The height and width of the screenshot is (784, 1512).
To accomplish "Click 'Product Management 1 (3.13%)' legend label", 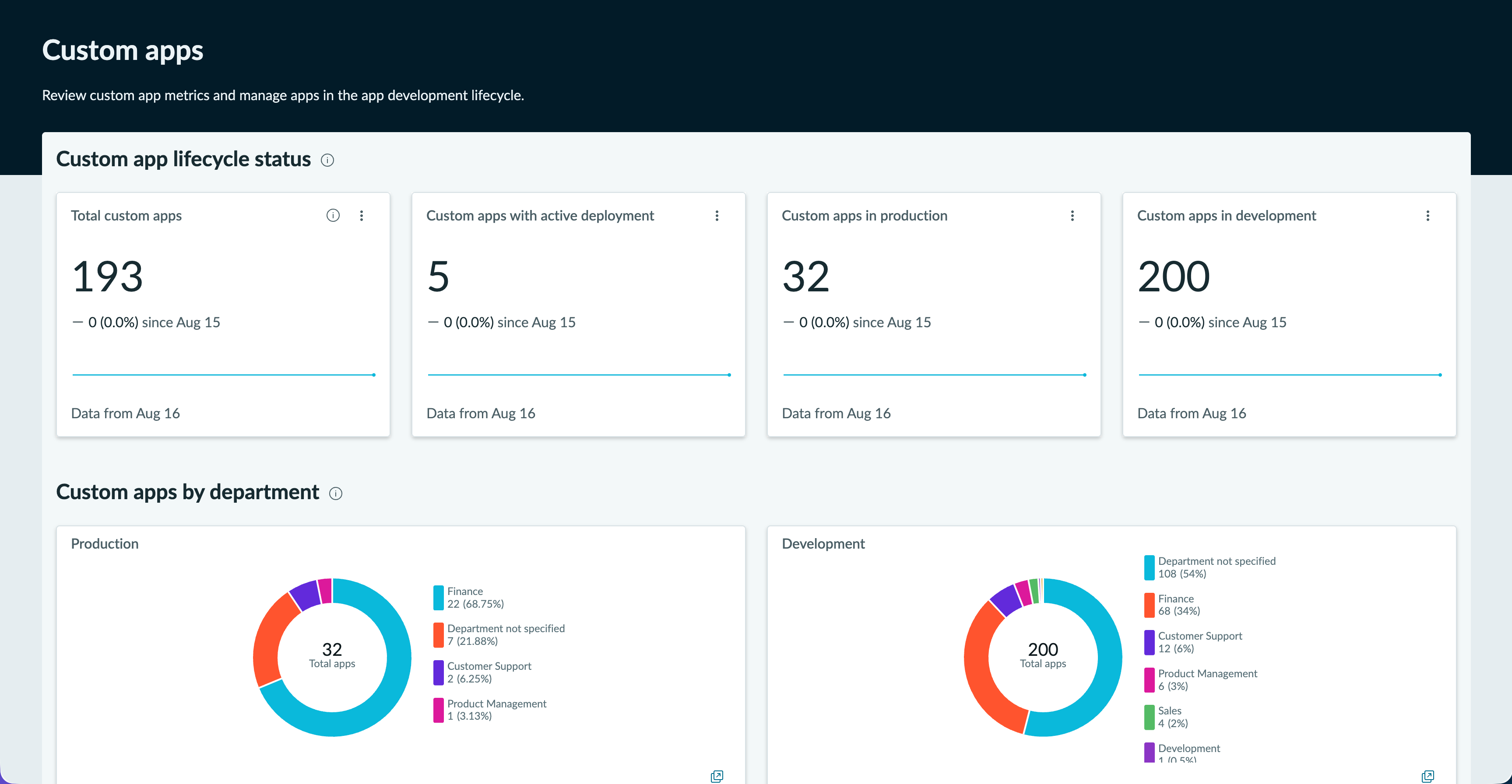I will (496, 710).
